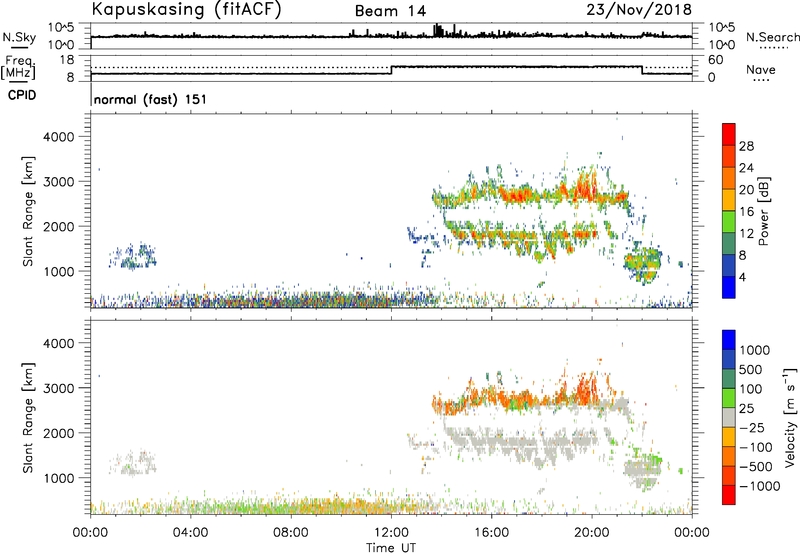Click the 'Freq. [MHz]' label
Image resolution: width=800 pixels, height=554 pixels.
18,67
